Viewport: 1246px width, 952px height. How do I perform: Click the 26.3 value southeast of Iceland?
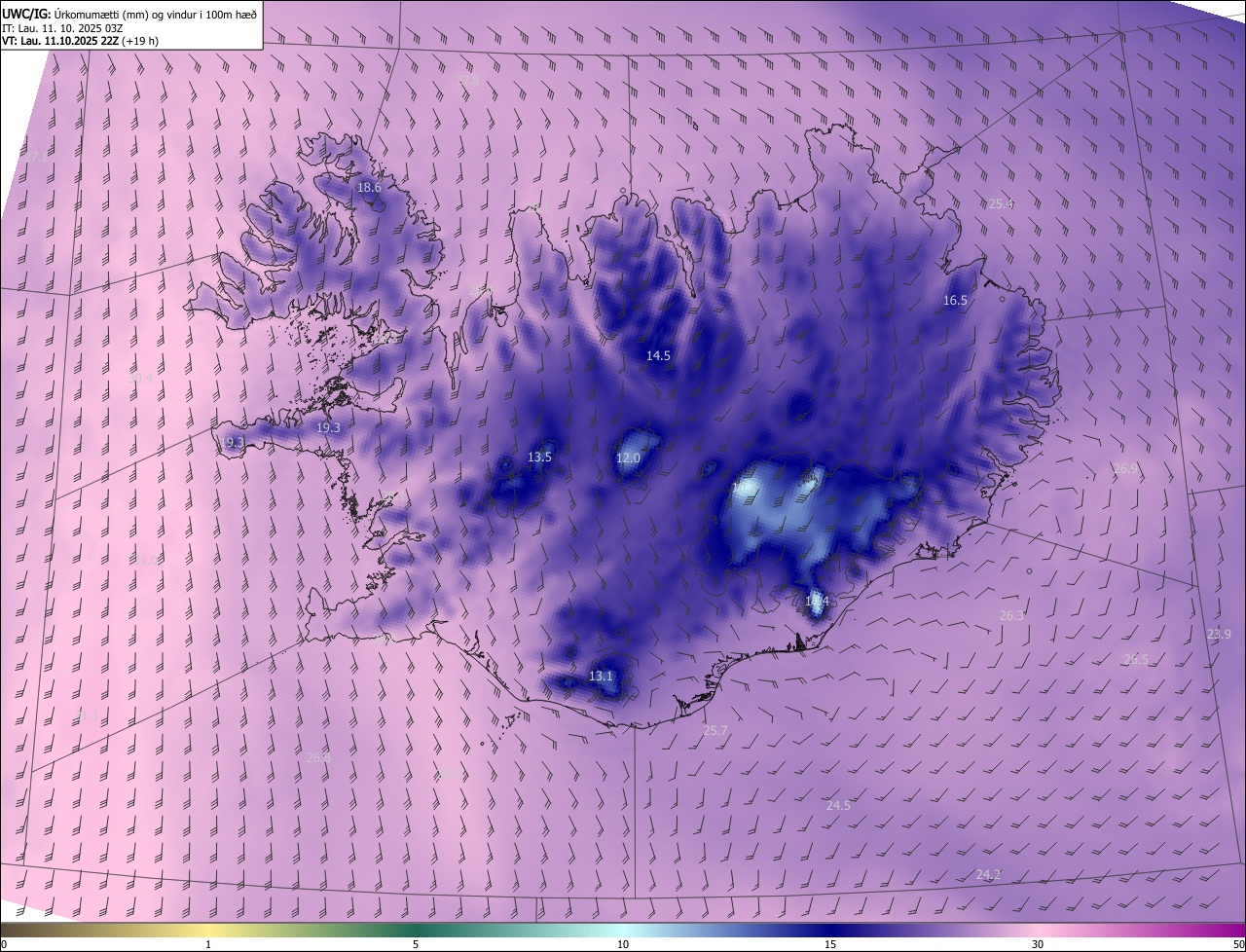1011,616
